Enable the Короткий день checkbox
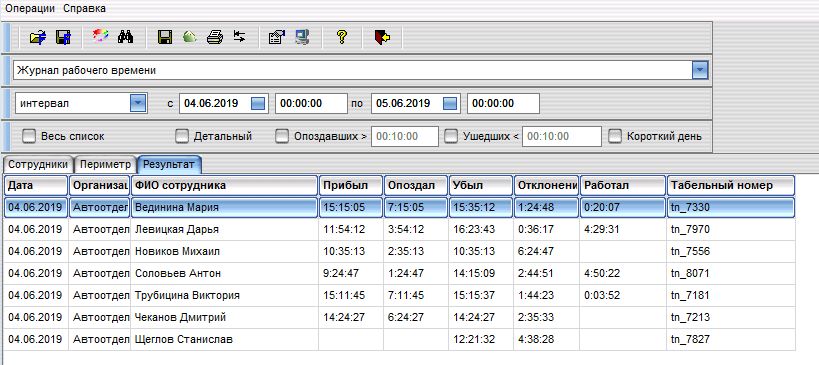Viewport: 819px width, 365px height. 615,136
